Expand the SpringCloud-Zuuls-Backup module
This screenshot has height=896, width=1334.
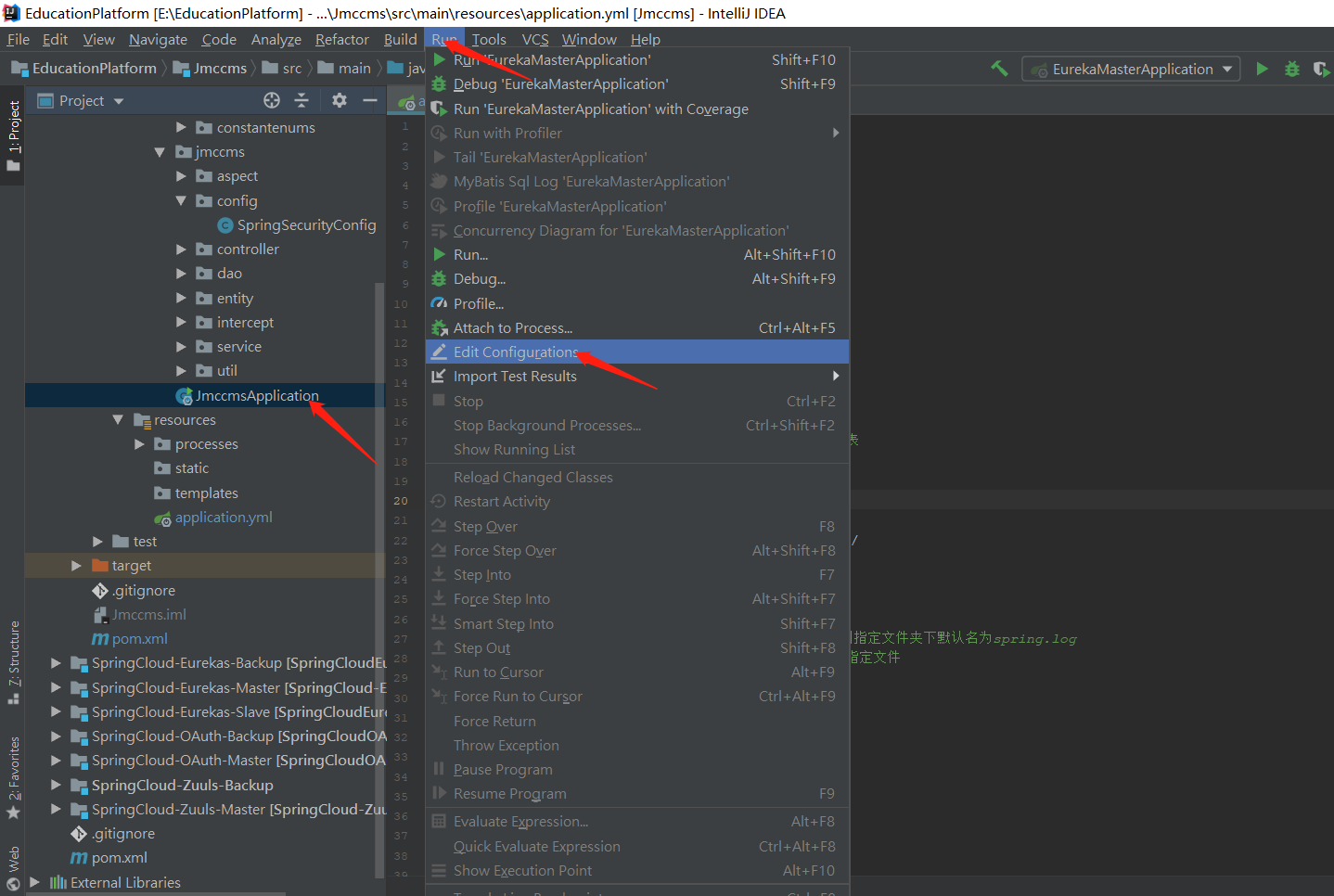click(x=56, y=785)
